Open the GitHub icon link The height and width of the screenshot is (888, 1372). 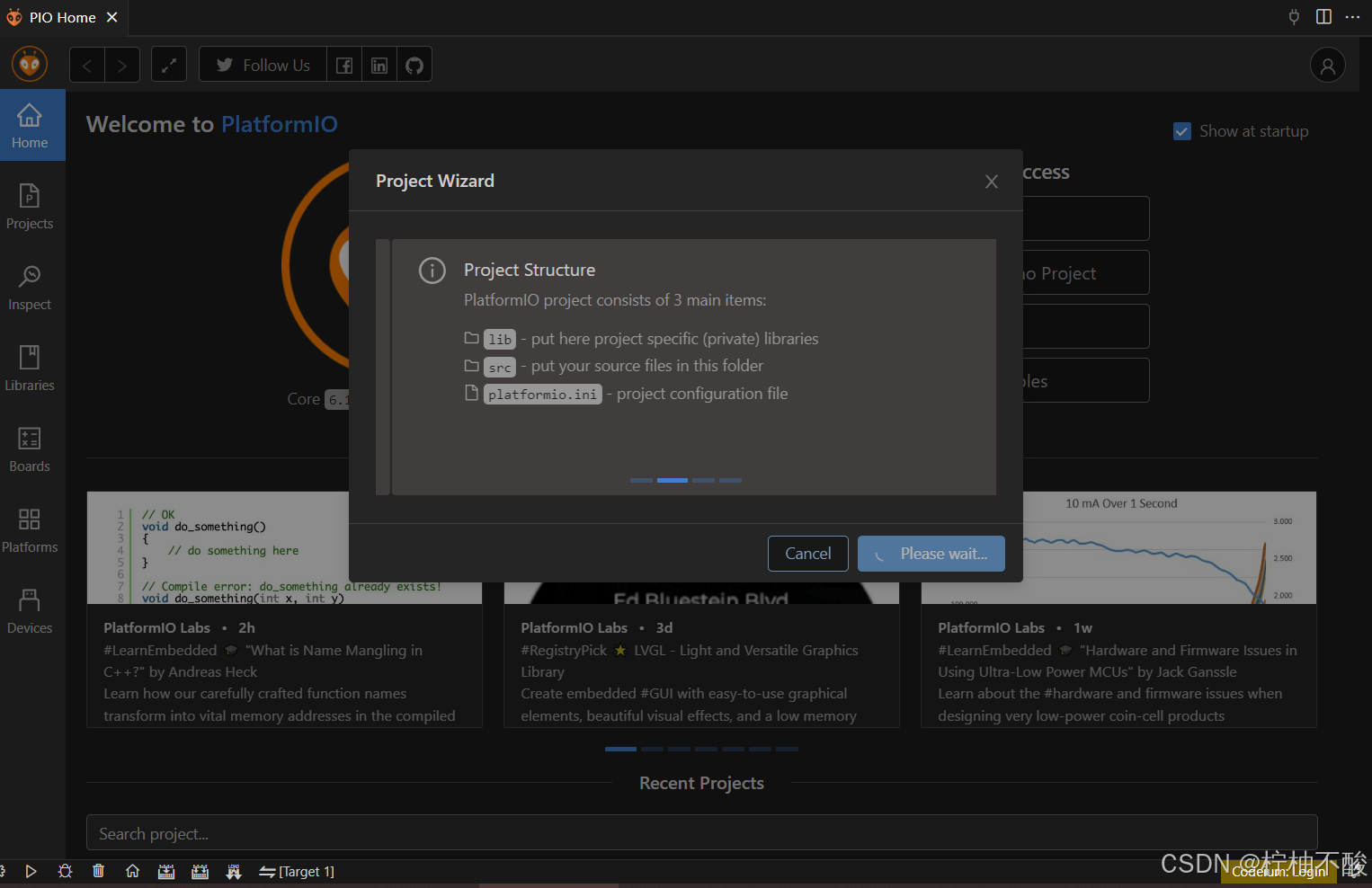(414, 65)
